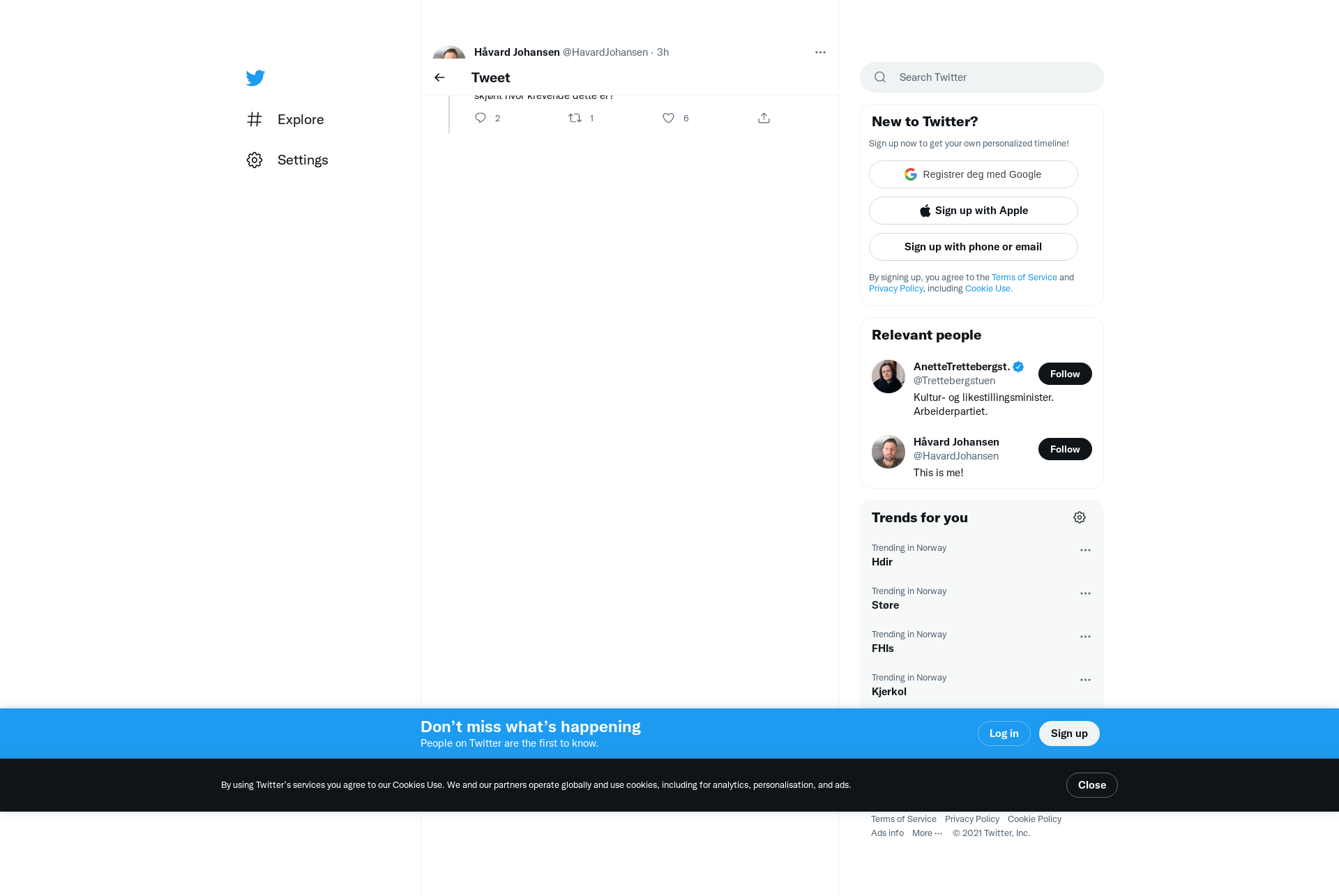The width and height of the screenshot is (1339, 896).
Task: Close the cookie notice banner
Action: [x=1092, y=785]
